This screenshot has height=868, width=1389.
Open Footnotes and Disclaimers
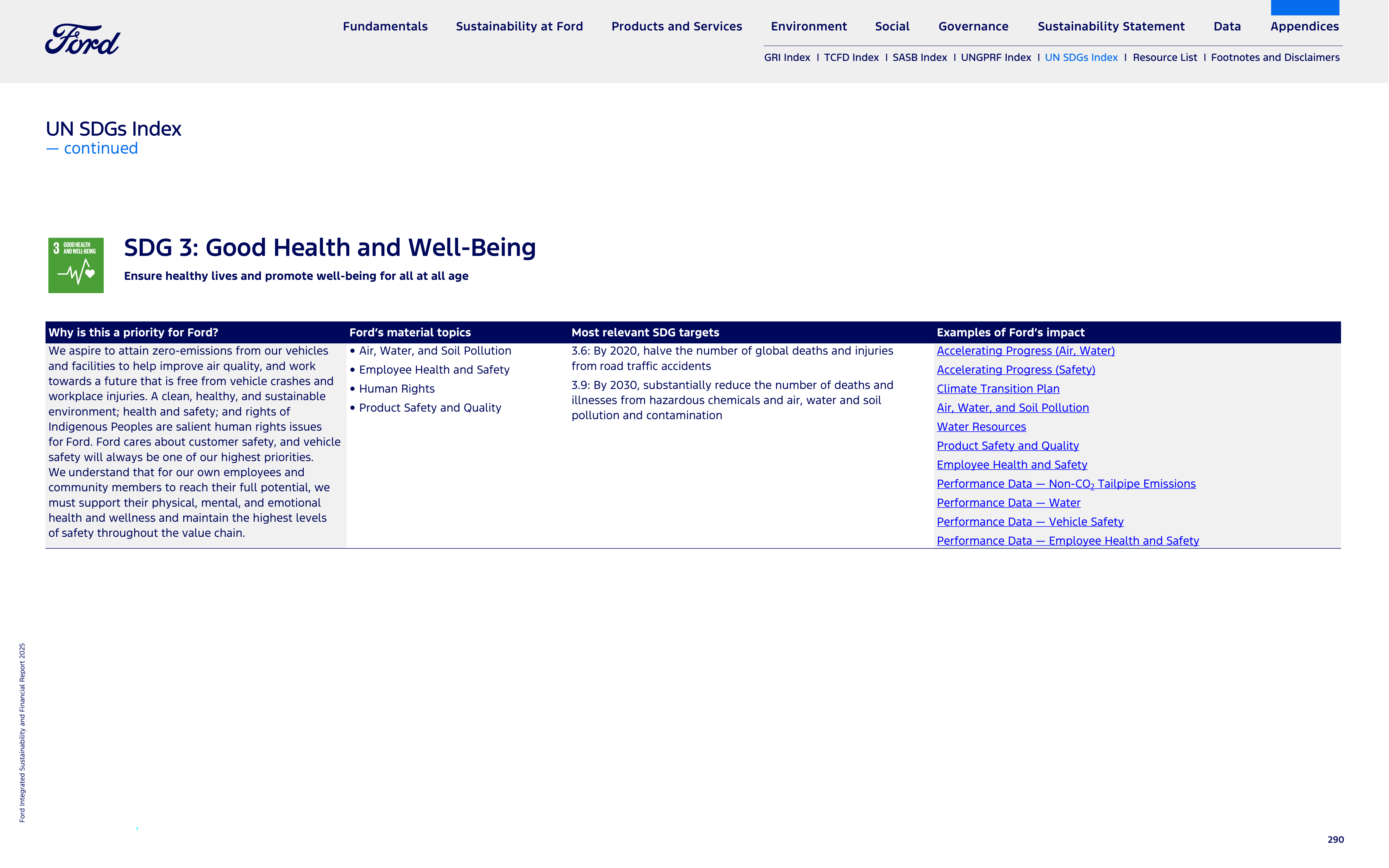coord(1275,58)
